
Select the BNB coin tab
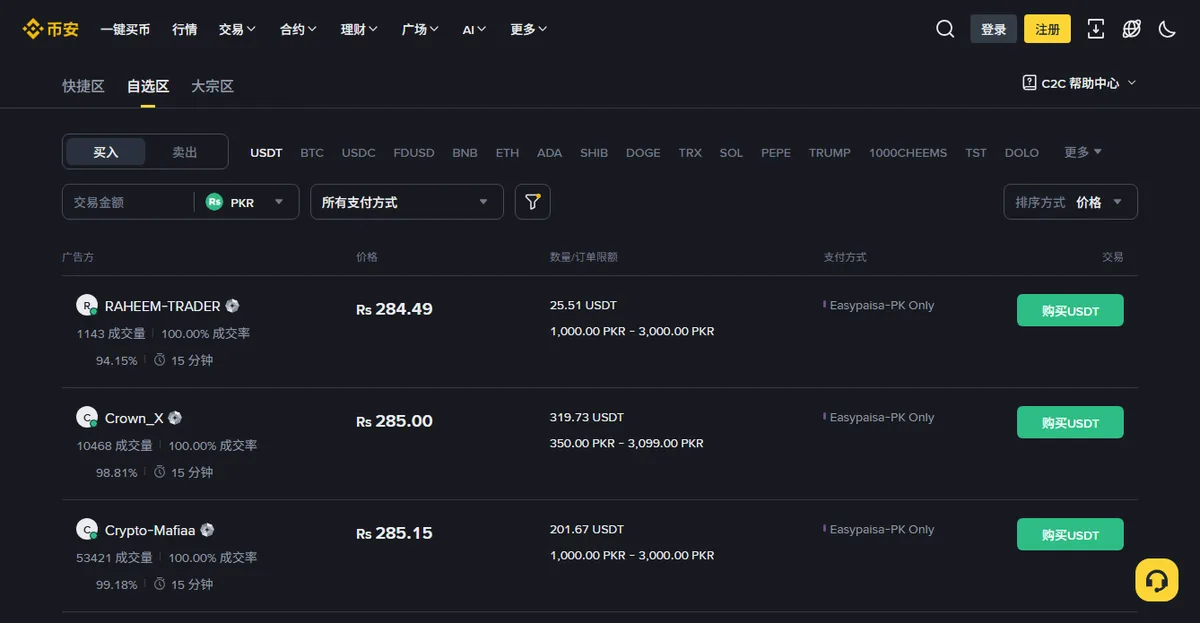tap(465, 153)
